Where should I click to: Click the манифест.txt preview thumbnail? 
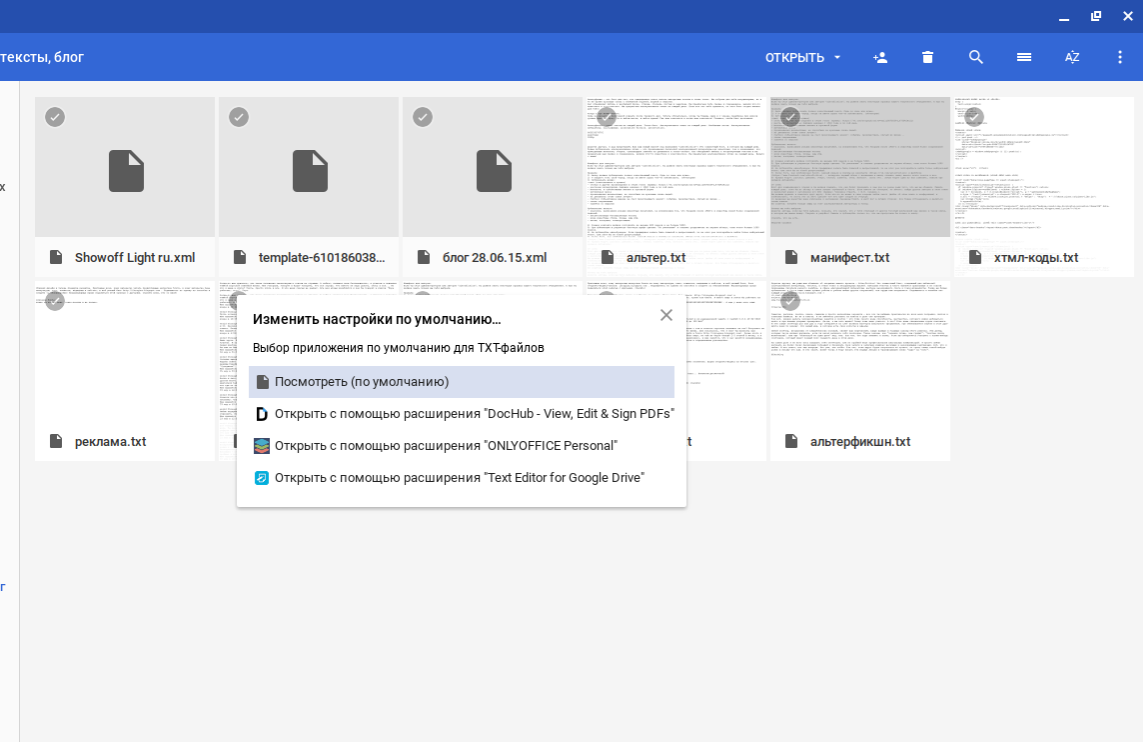click(859, 167)
